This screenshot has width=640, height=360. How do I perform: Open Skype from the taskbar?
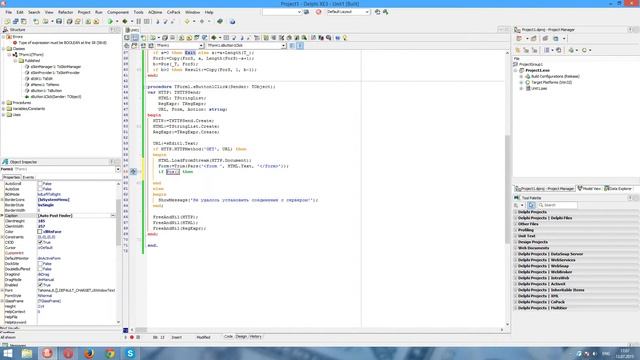(130, 353)
